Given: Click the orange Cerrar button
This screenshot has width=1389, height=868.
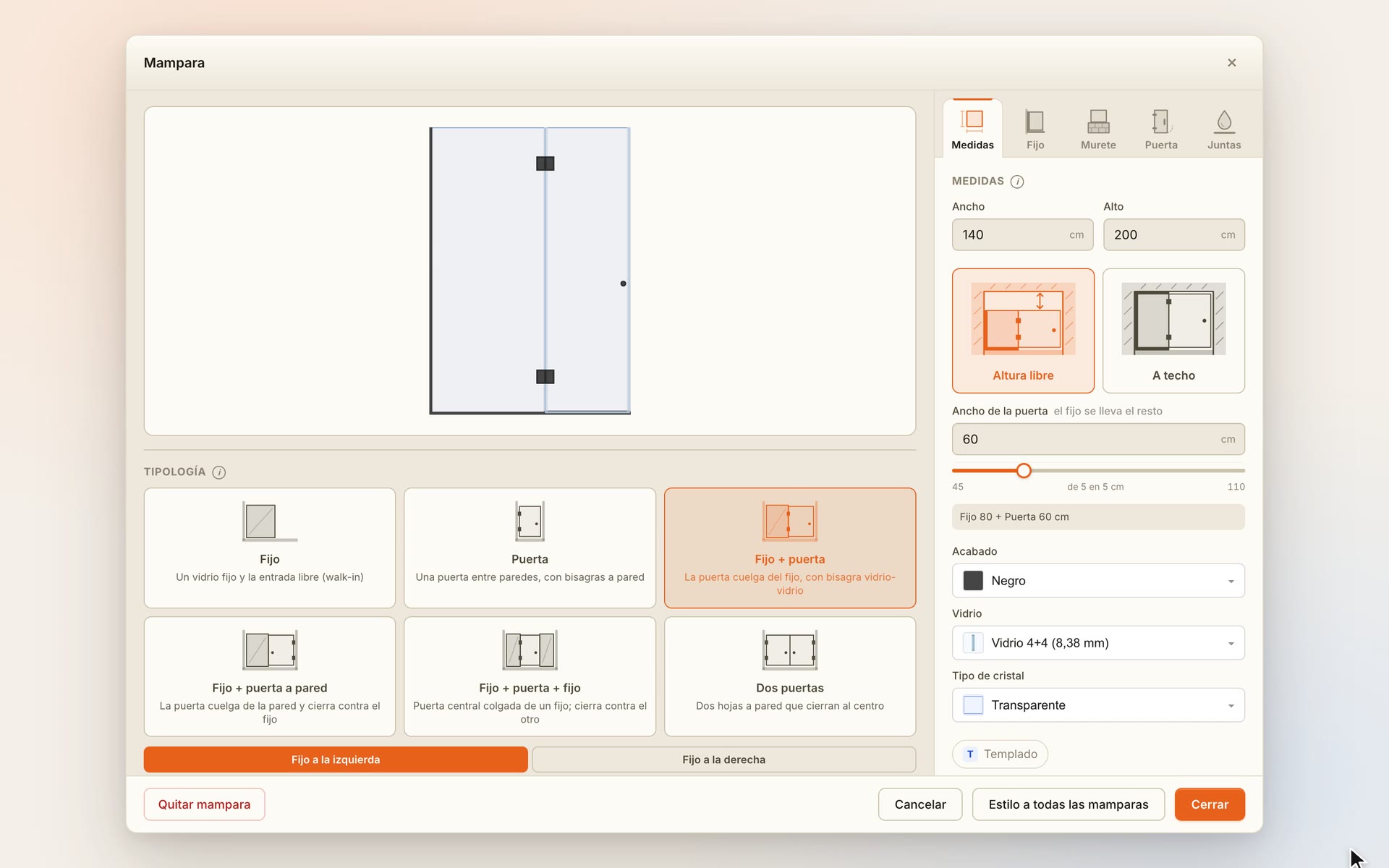Looking at the screenshot, I should click(1210, 804).
